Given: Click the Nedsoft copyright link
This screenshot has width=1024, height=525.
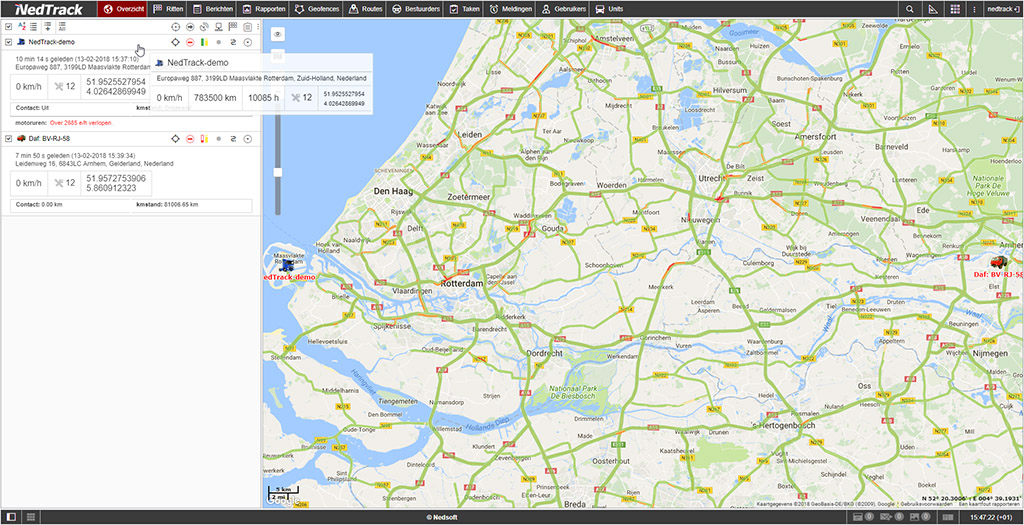Looking at the screenshot, I should point(444,517).
